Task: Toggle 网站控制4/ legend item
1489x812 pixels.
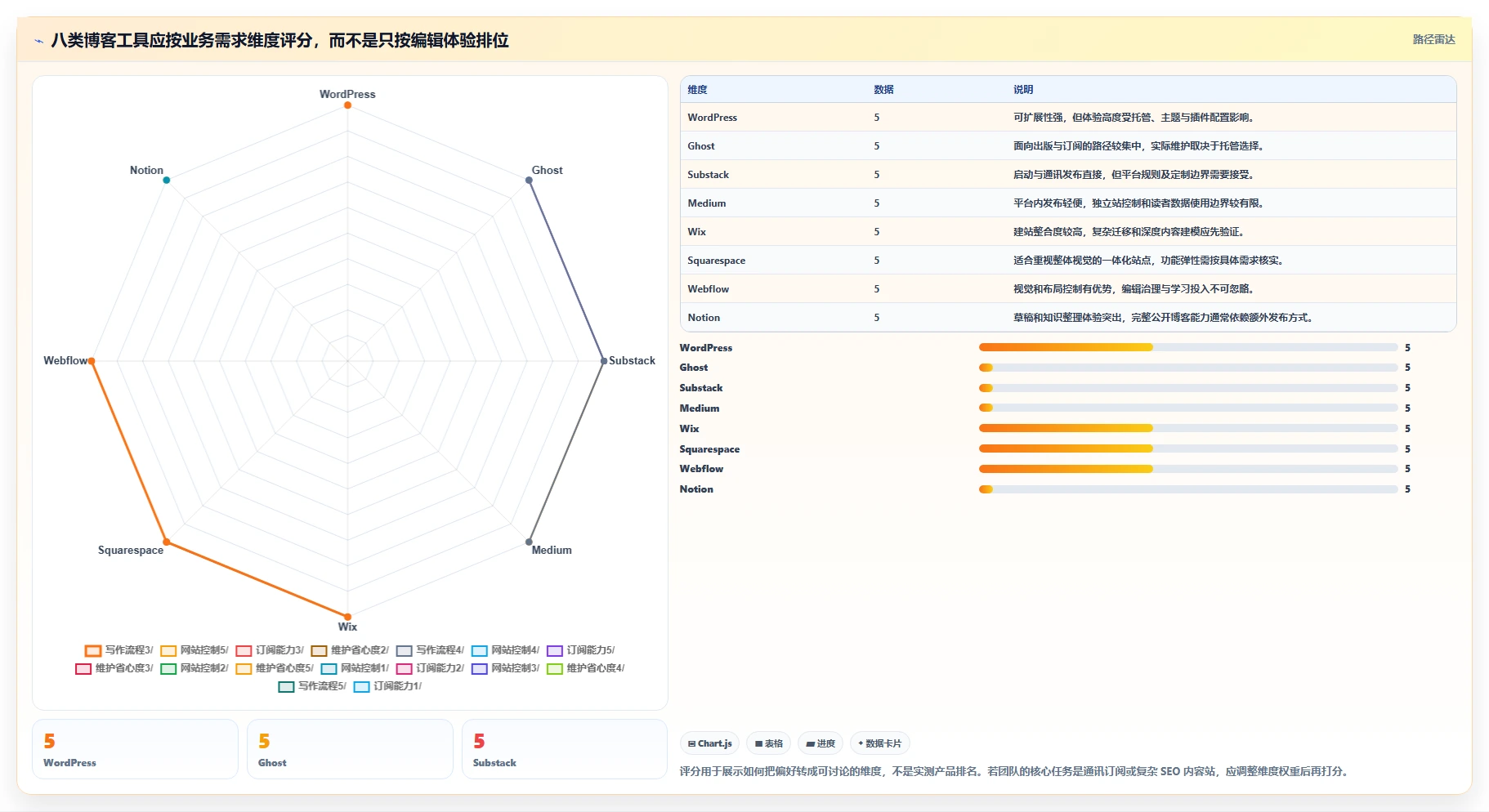Action: pos(505,650)
